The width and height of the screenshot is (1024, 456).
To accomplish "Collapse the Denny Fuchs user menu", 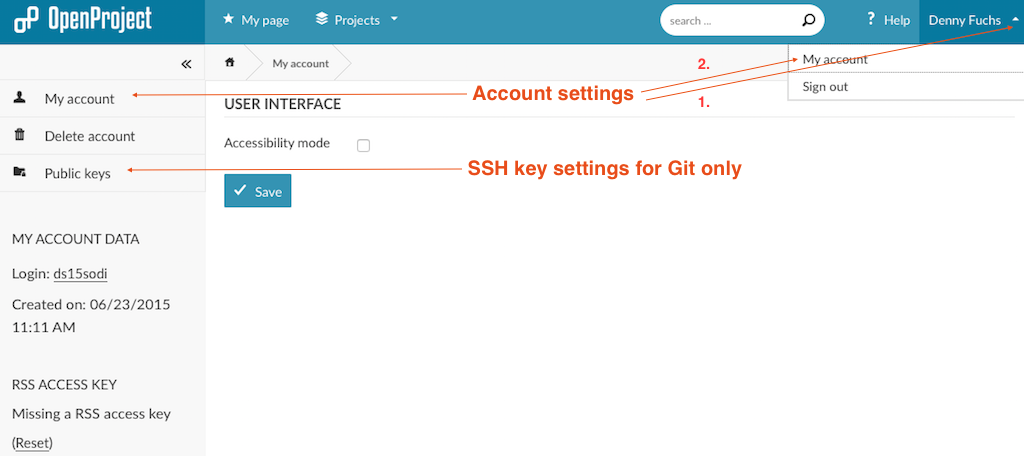I will (x=1014, y=20).
